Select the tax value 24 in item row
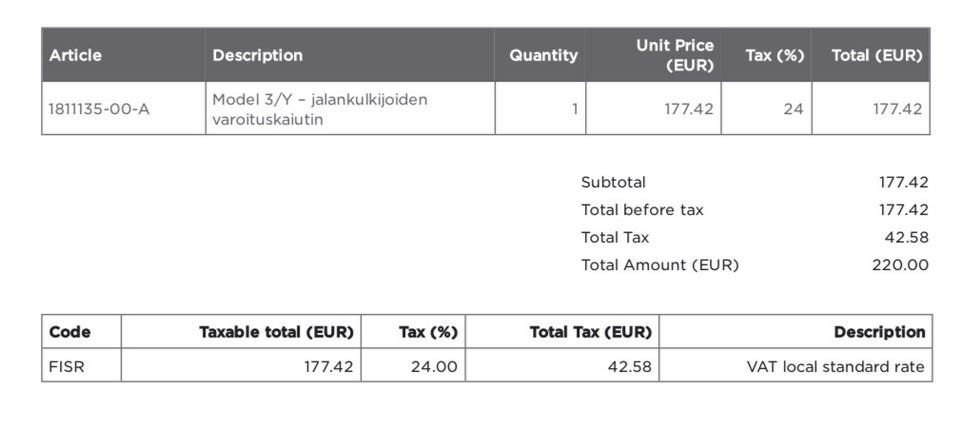The width and height of the screenshot is (960, 446). (x=793, y=109)
